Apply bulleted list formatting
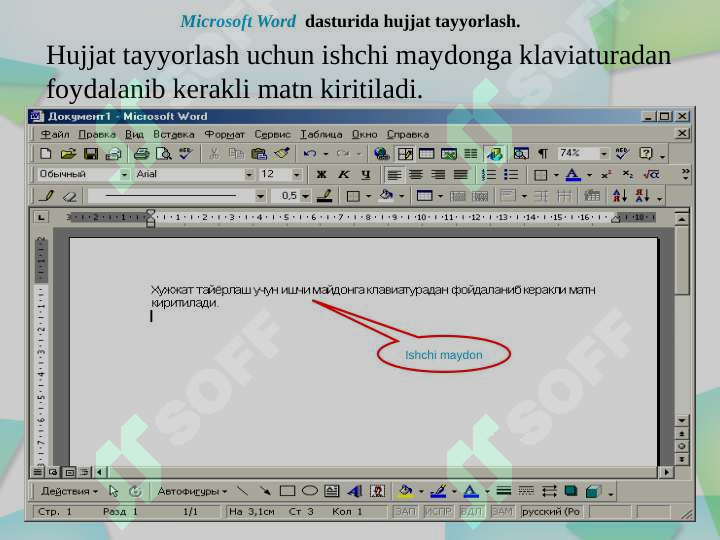 (511, 174)
